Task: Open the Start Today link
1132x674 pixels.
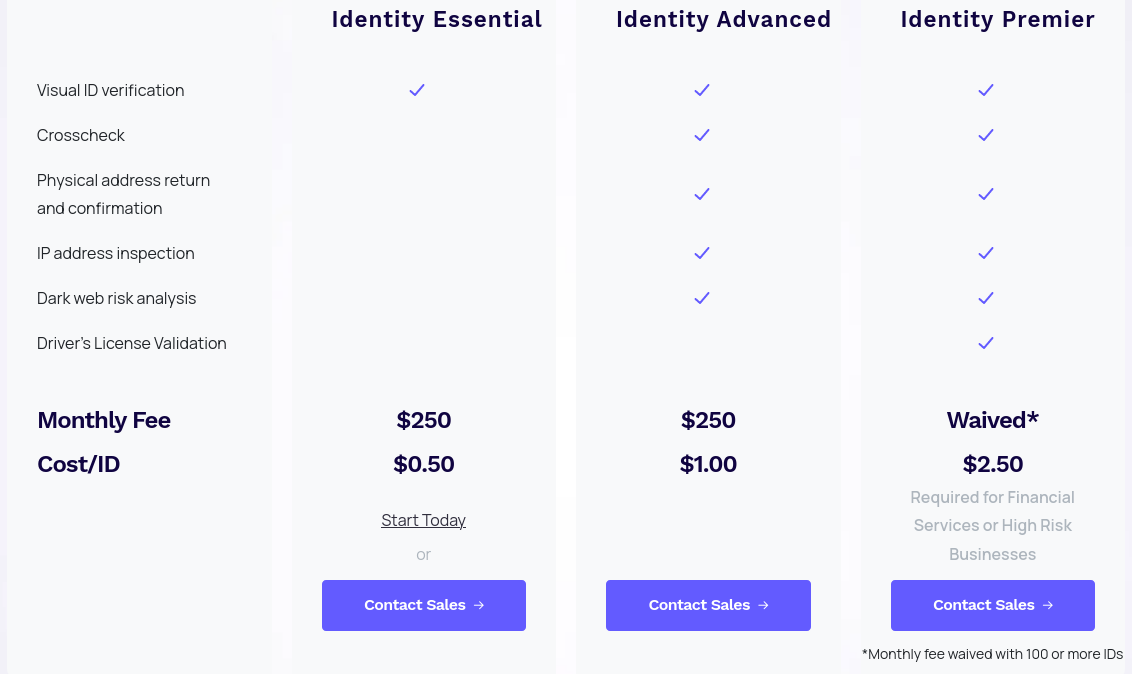Action: coord(423,520)
